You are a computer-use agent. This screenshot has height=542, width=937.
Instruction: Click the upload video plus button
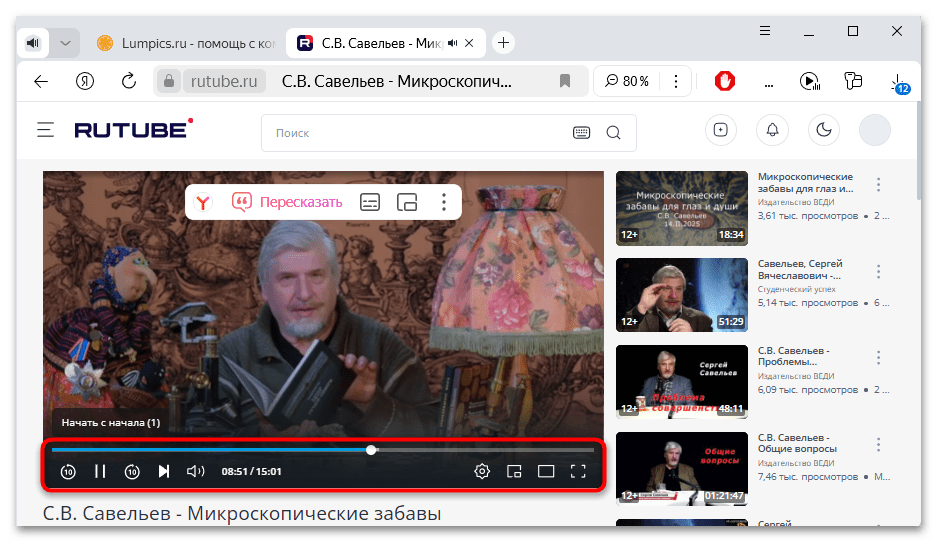tap(721, 130)
